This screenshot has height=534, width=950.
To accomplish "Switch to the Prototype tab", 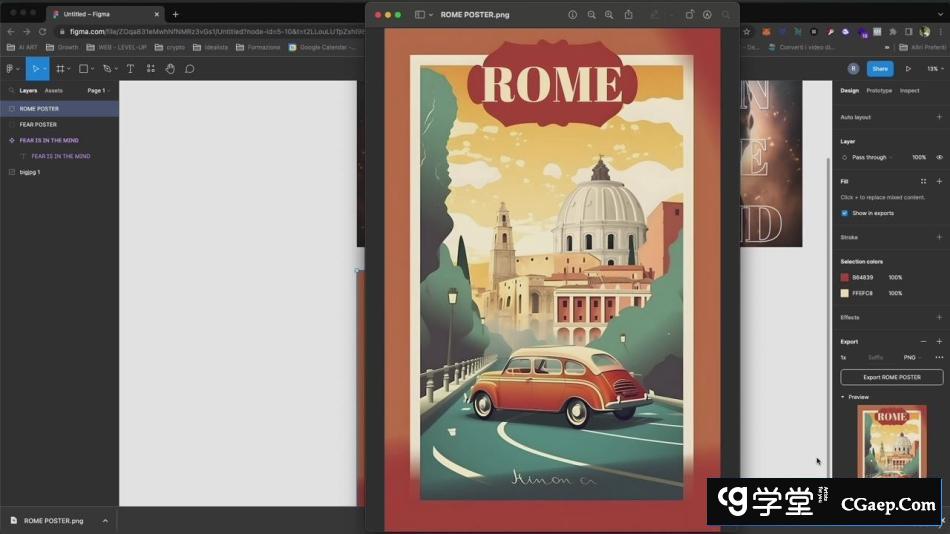I will [x=879, y=91].
